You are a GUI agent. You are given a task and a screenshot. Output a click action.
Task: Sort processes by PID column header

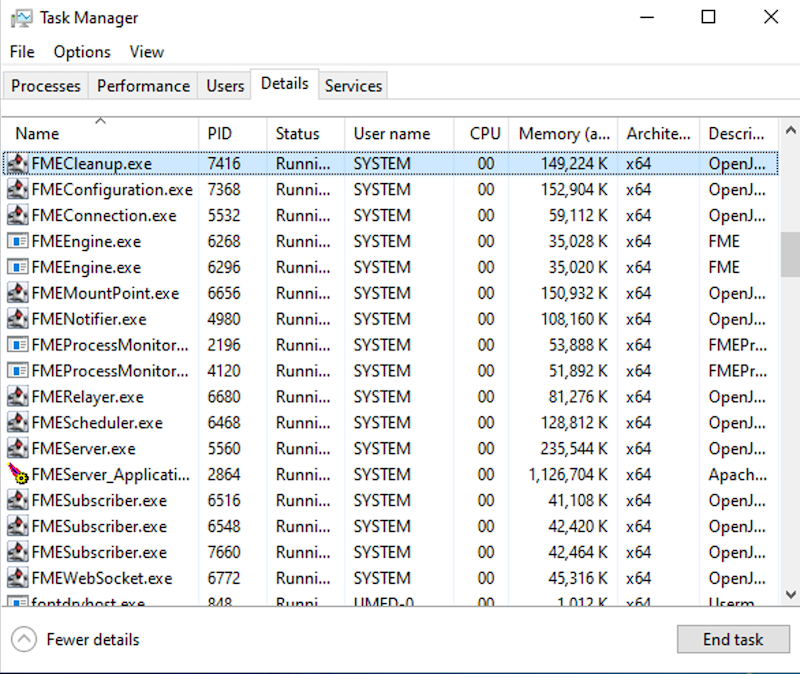[219, 134]
